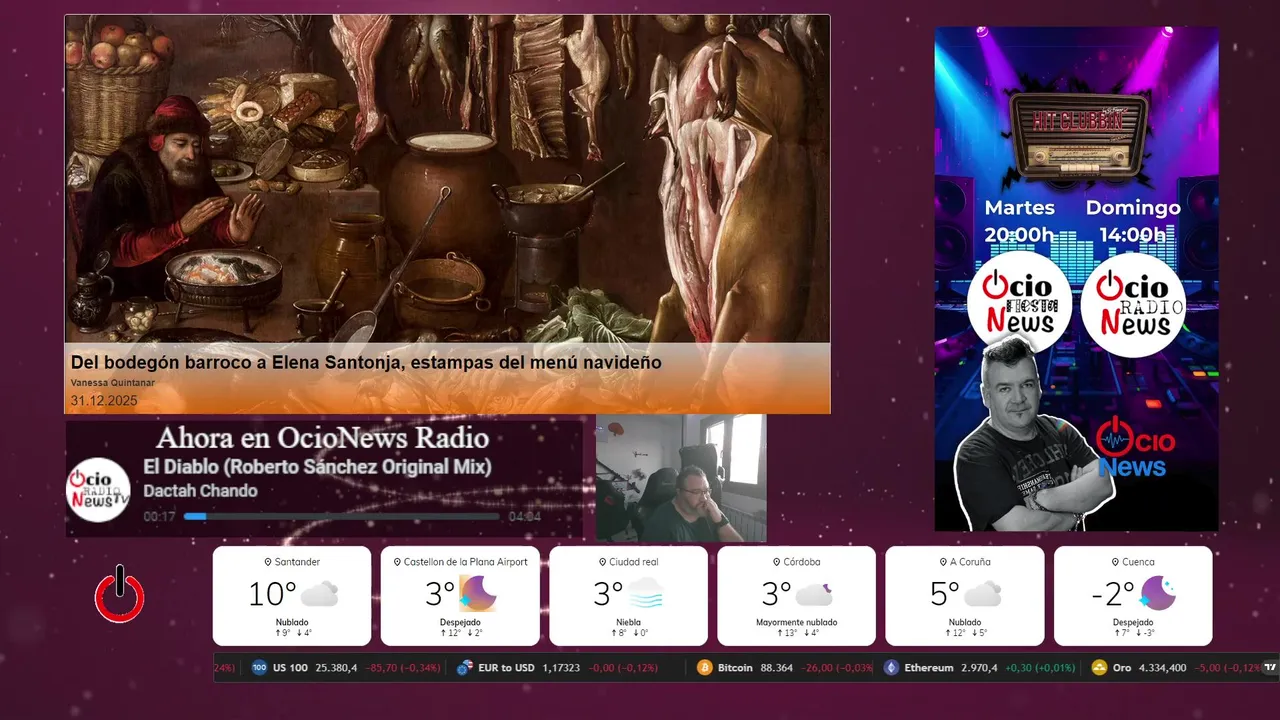Click the song progress bar

341,517
